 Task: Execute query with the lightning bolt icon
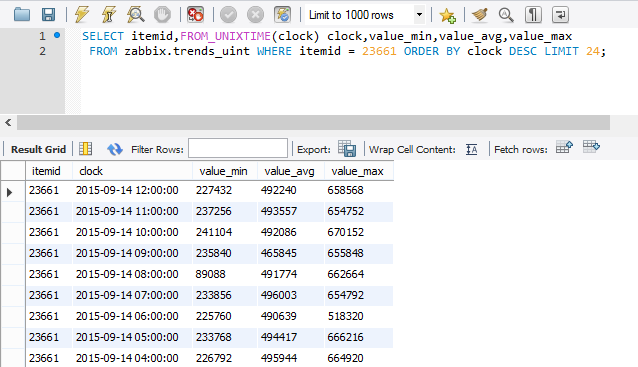[x=82, y=15]
